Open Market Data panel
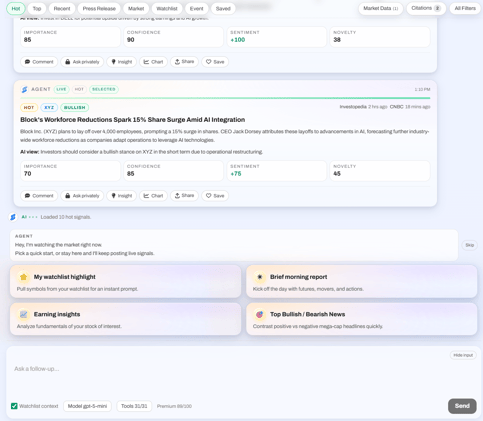 point(381,8)
